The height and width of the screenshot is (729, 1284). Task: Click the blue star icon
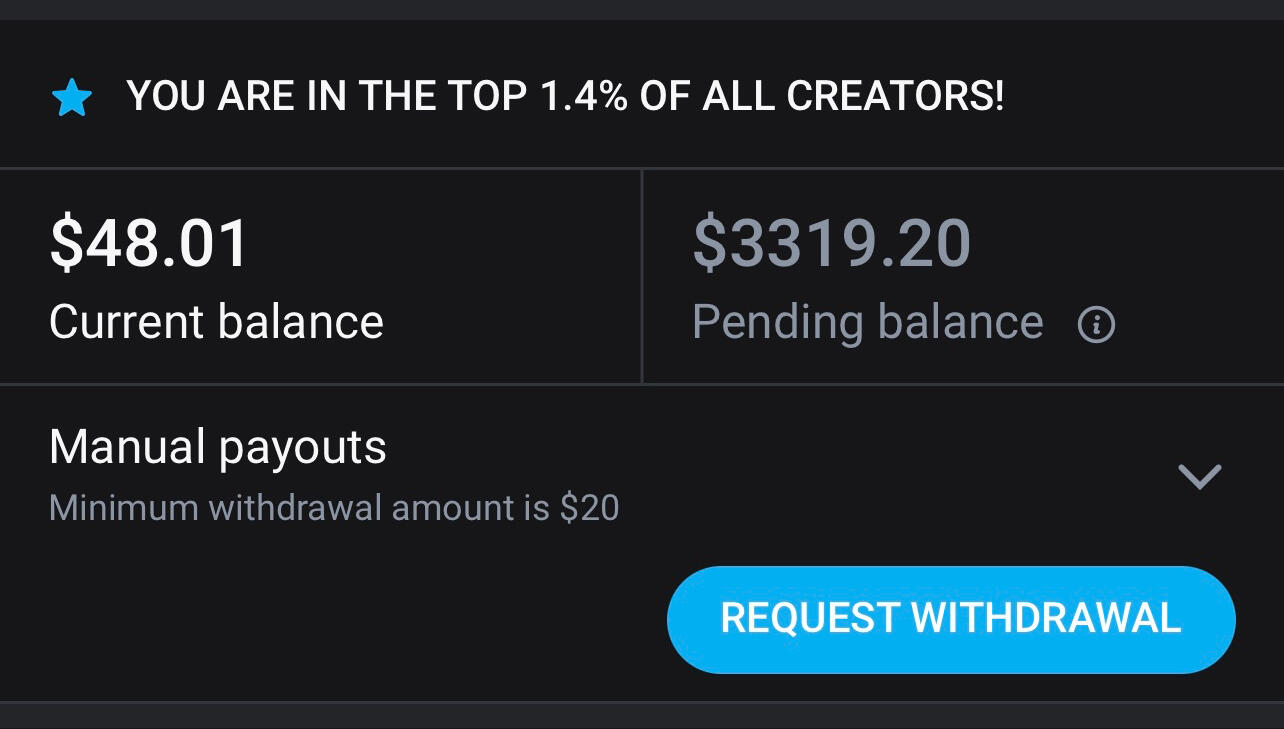pos(72,98)
